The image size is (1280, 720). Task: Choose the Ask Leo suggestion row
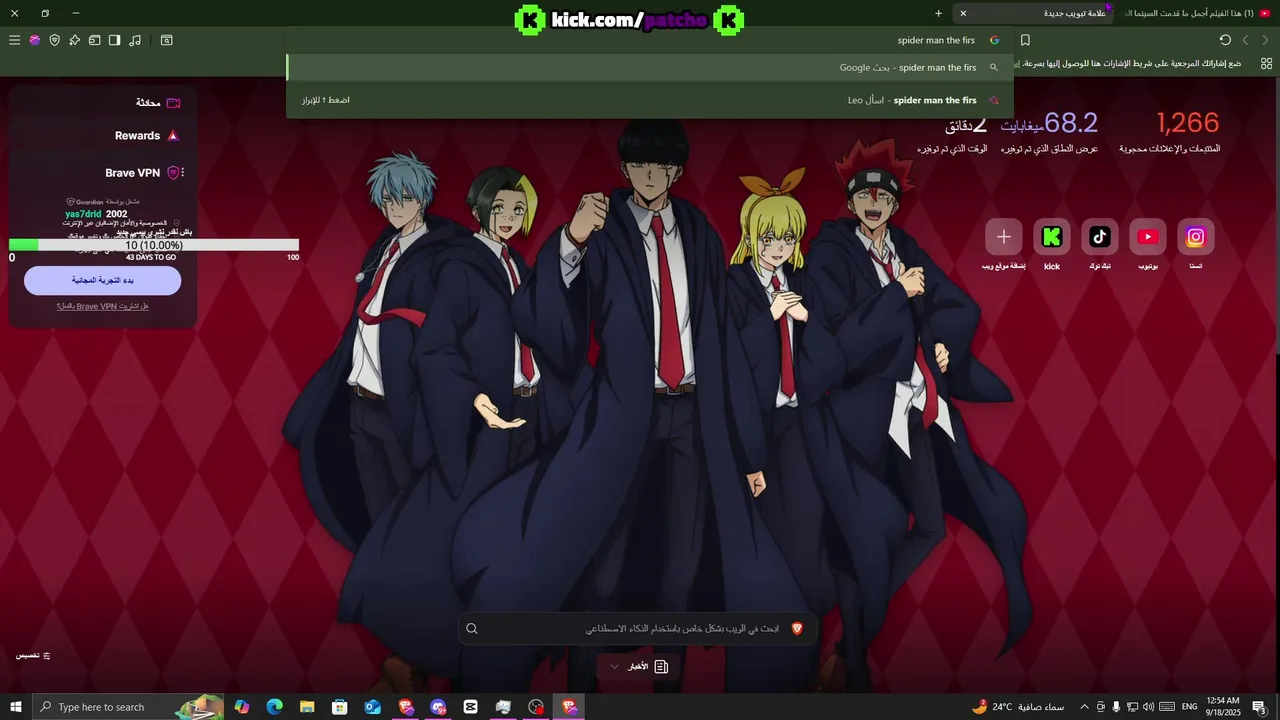tap(650, 100)
